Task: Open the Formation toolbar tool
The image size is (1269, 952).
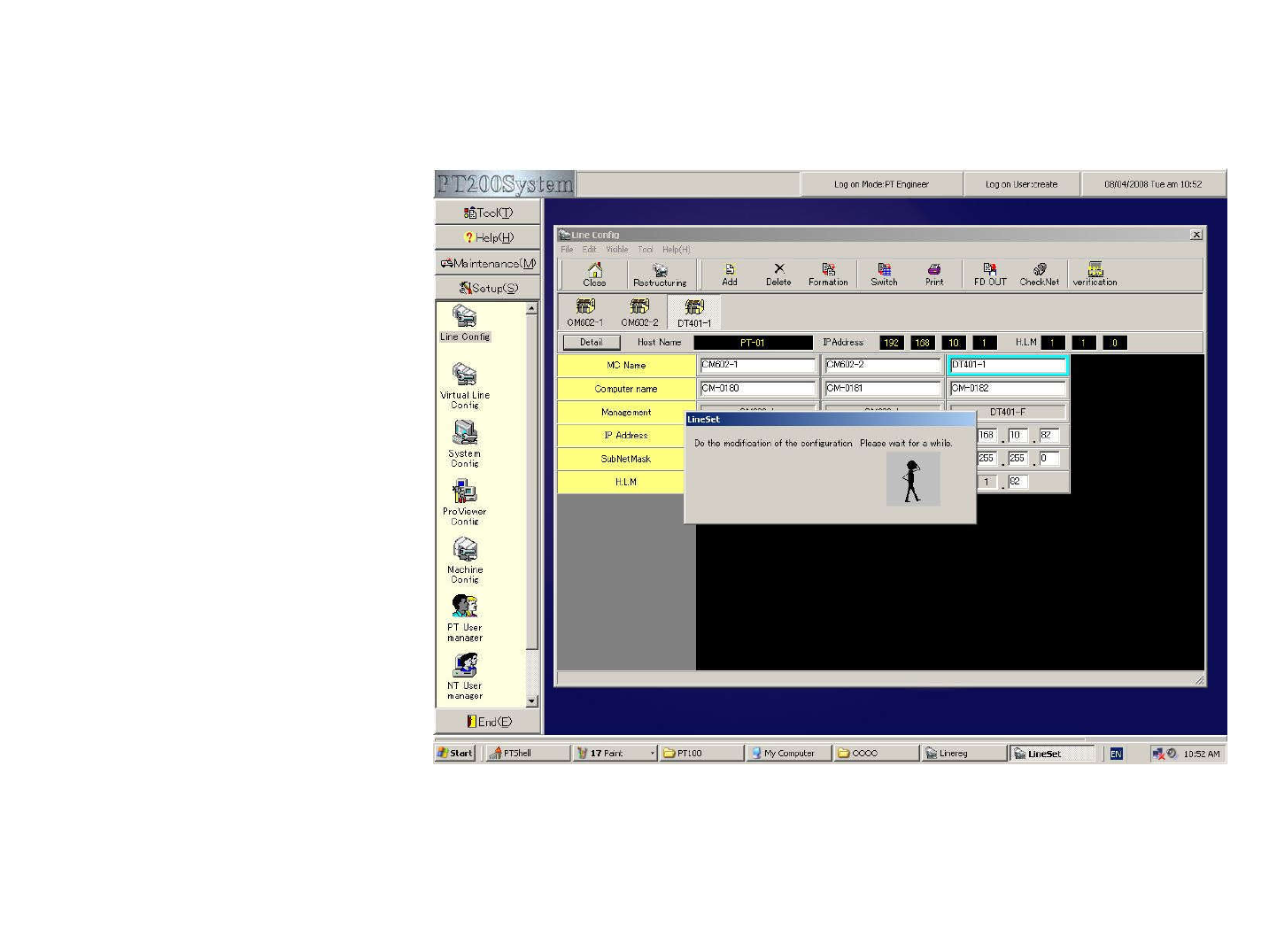Action: click(828, 275)
